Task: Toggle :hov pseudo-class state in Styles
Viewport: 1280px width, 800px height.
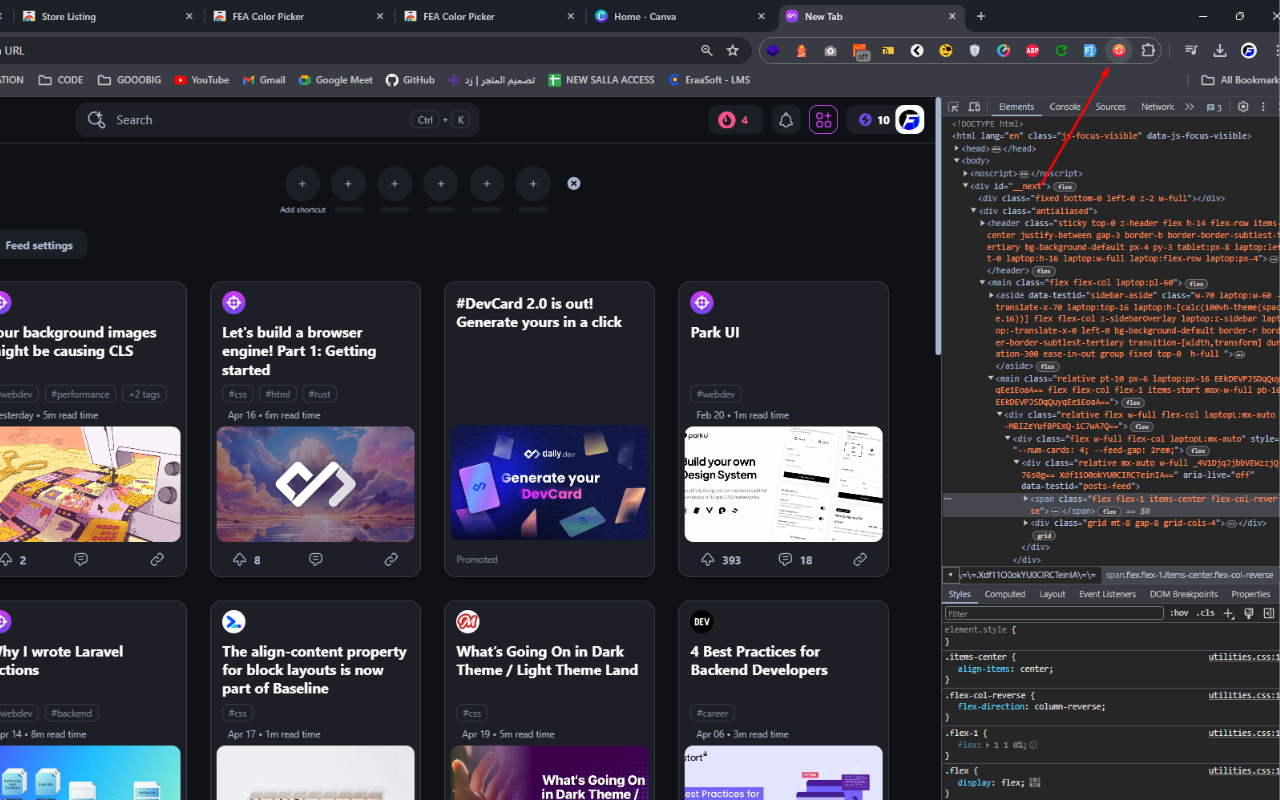Action: pos(1179,613)
